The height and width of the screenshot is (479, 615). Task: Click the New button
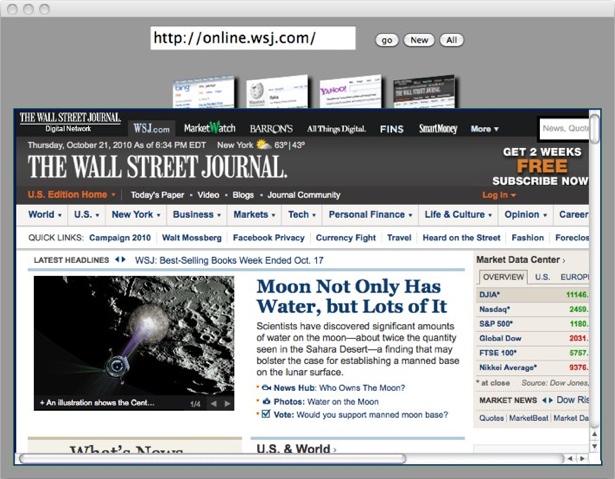pyautogui.click(x=419, y=40)
